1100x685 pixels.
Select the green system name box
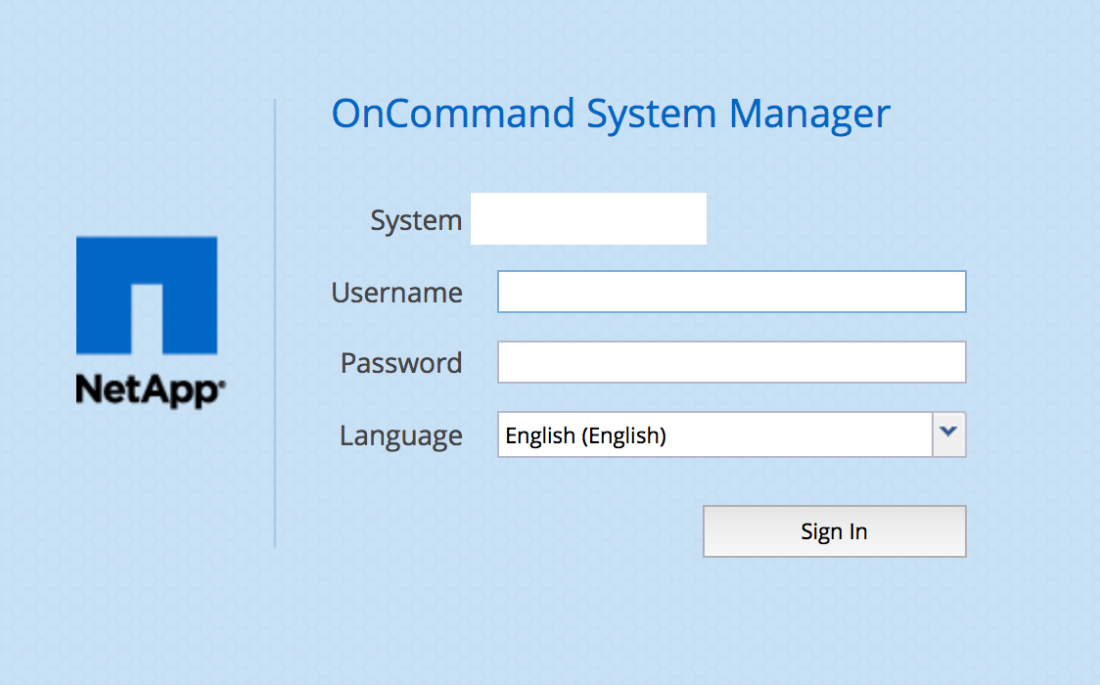588,219
